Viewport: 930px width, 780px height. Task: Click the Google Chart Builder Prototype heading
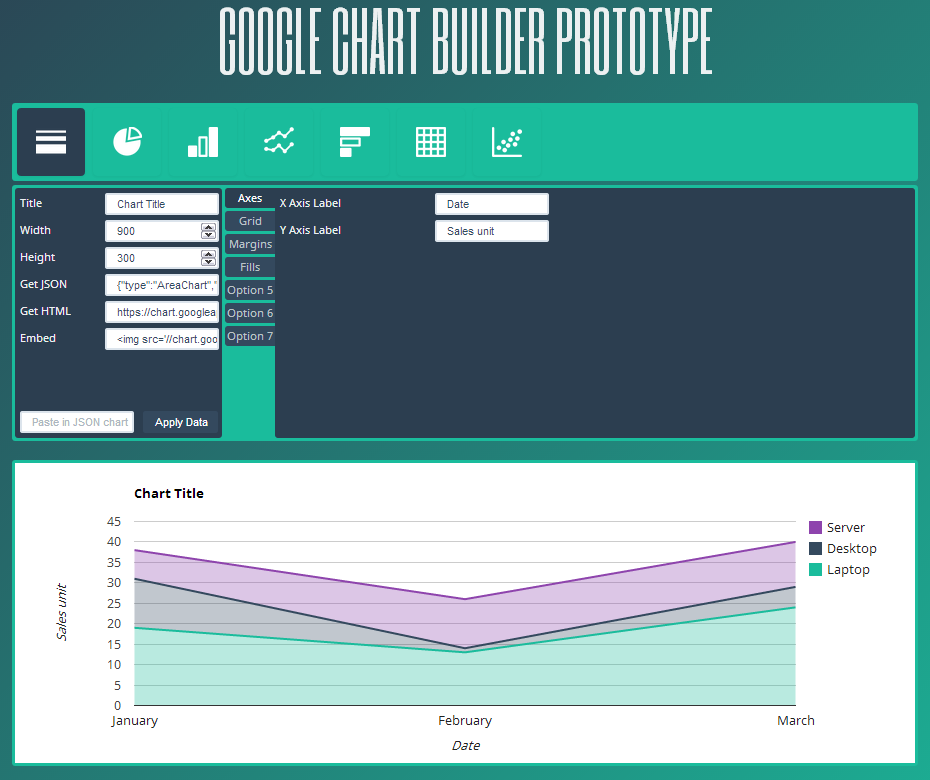point(466,41)
